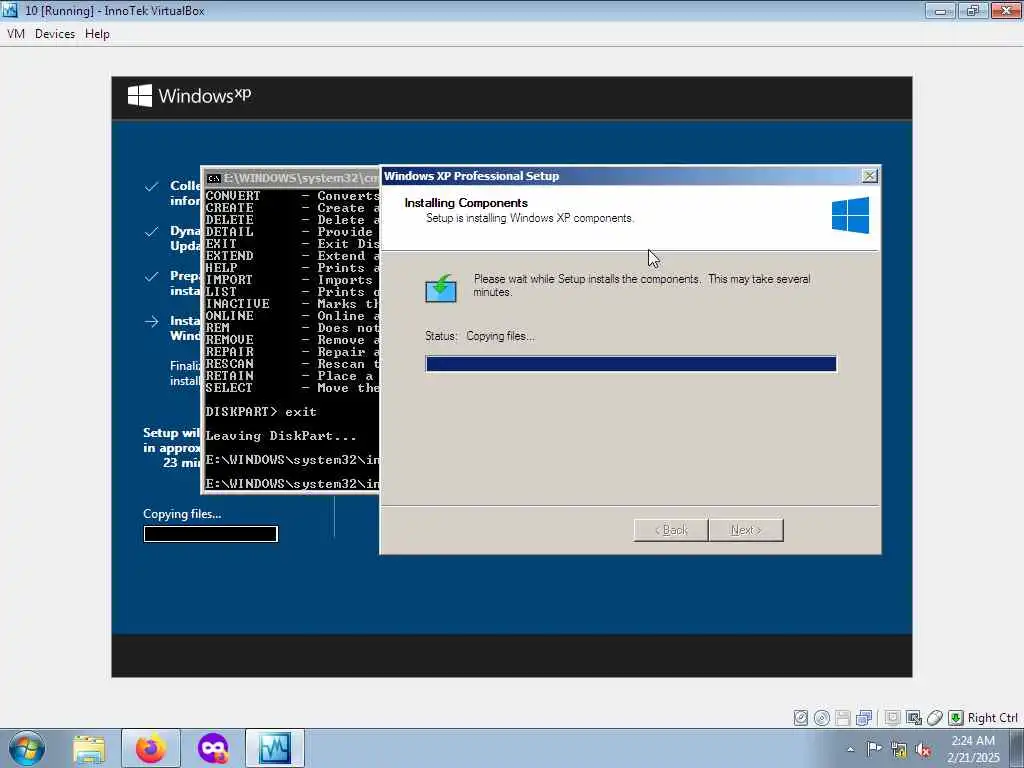1024x768 pixels.
Task: Open the Devices menu
Action: (x=55, y=34)
